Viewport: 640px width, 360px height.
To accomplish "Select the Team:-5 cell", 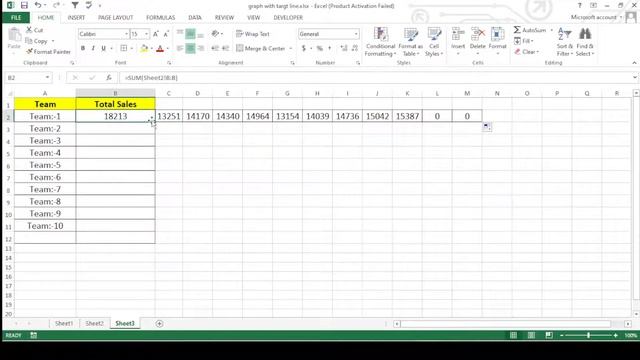I will [x=45, y=165].
